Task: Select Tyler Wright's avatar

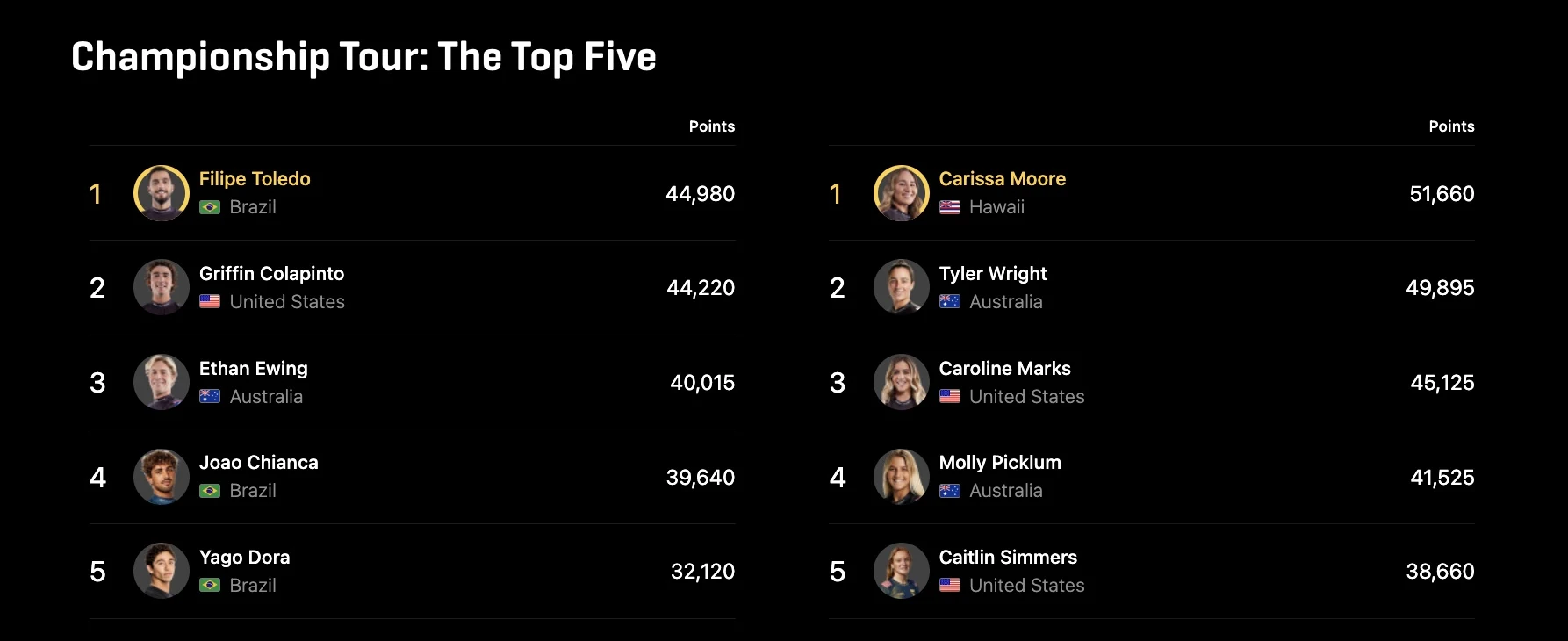Action: point(902,287)
